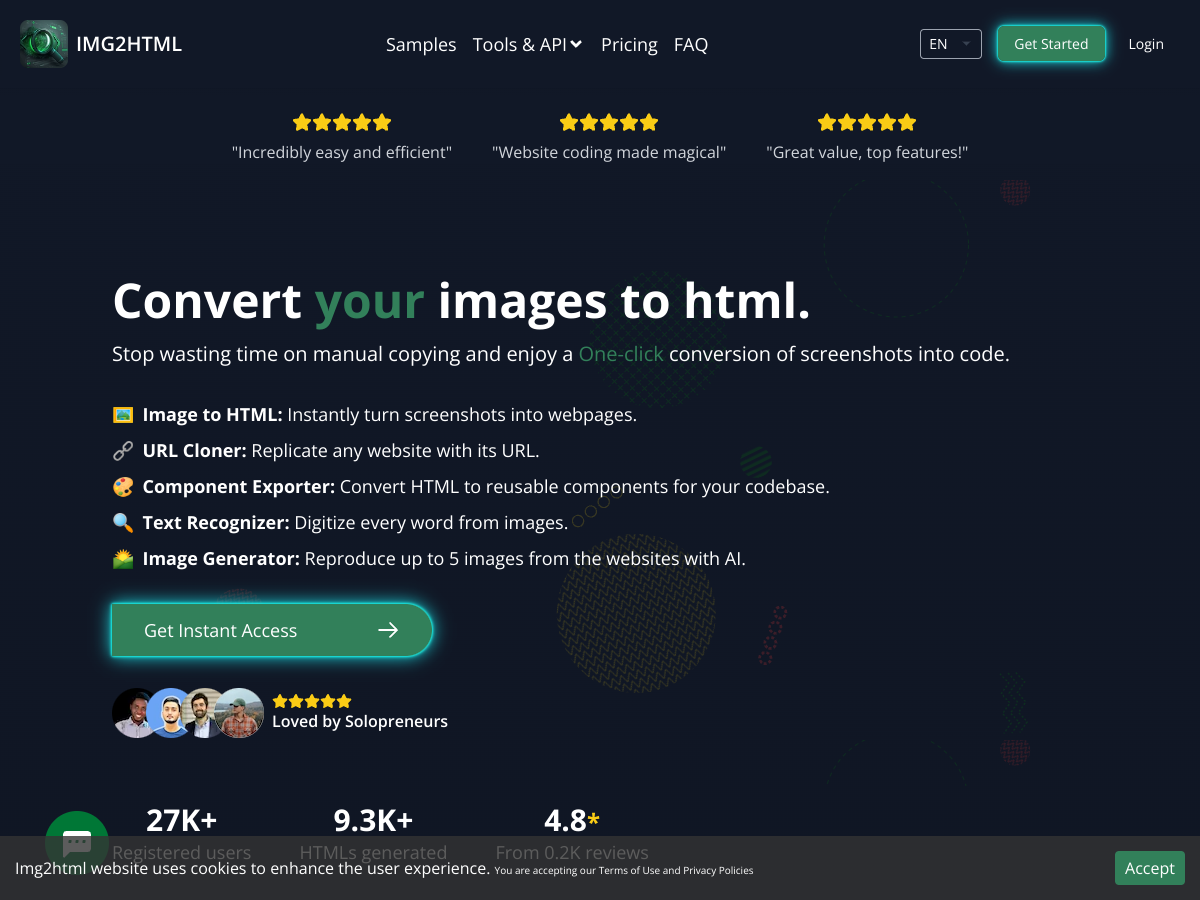Image resolution: width=1200 pixels, height=900 pixels.
Task: Click the Get Started button
Action: click(x=1051, y=43)
